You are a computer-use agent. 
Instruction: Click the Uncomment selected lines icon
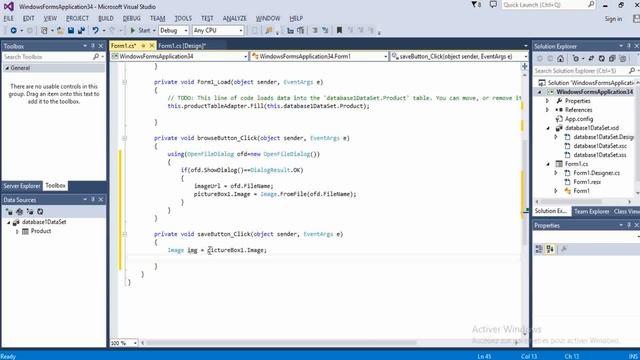(325, 30)
